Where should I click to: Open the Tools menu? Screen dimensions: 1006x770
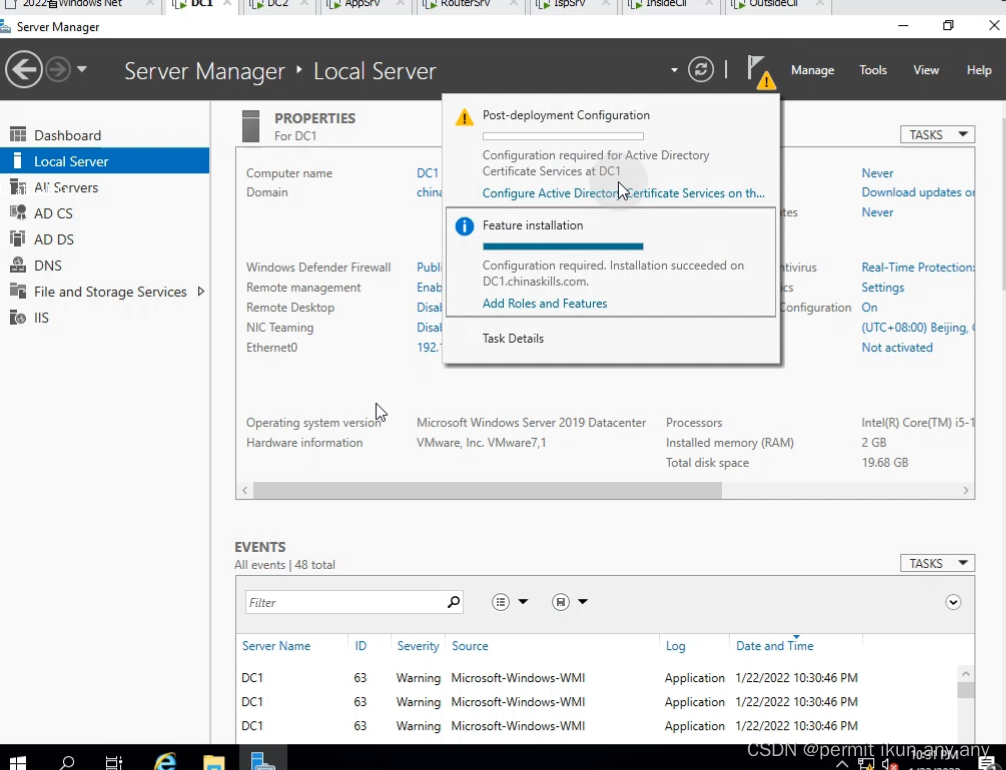coord(872,70)
